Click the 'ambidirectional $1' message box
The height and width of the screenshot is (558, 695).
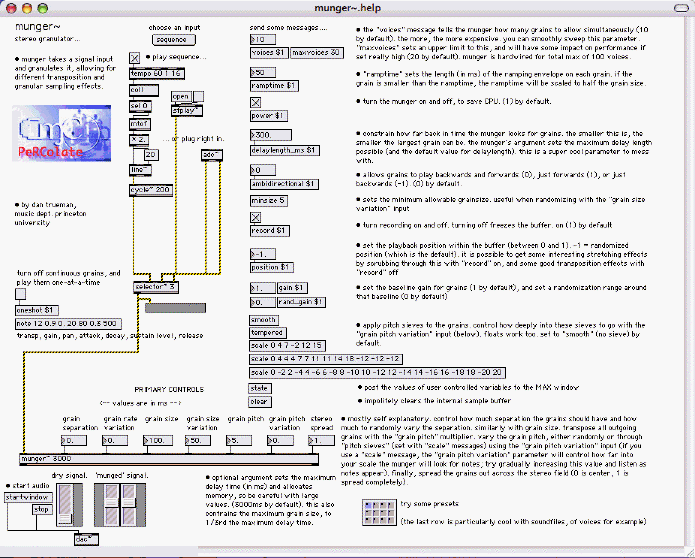tap(284, 183)
